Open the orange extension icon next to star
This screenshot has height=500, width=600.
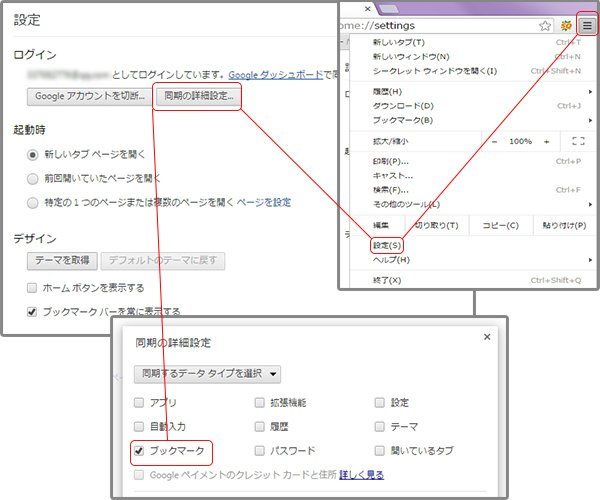(x=566, y=26)
